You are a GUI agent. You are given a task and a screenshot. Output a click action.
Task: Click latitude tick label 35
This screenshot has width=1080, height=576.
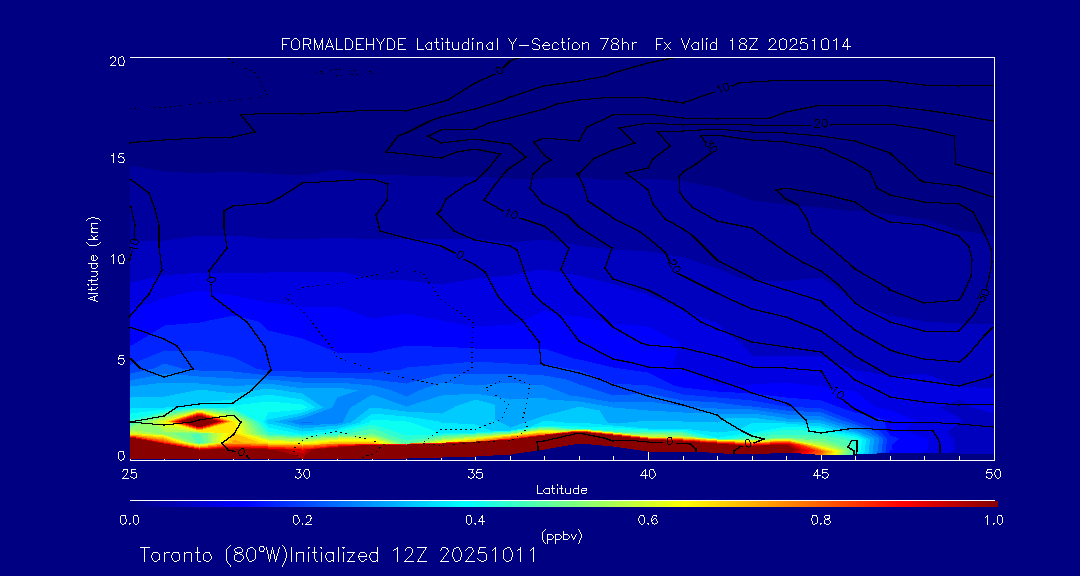[475, 474]
